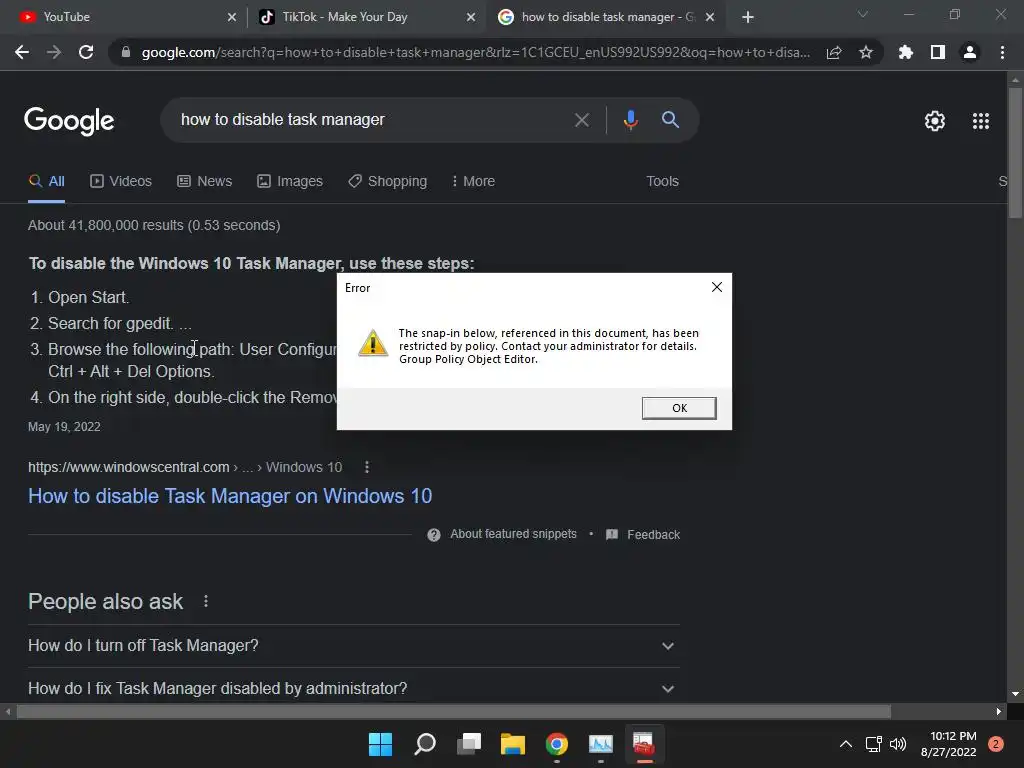
Task: Open Google quick settings gear
Action: click(935, 121)
